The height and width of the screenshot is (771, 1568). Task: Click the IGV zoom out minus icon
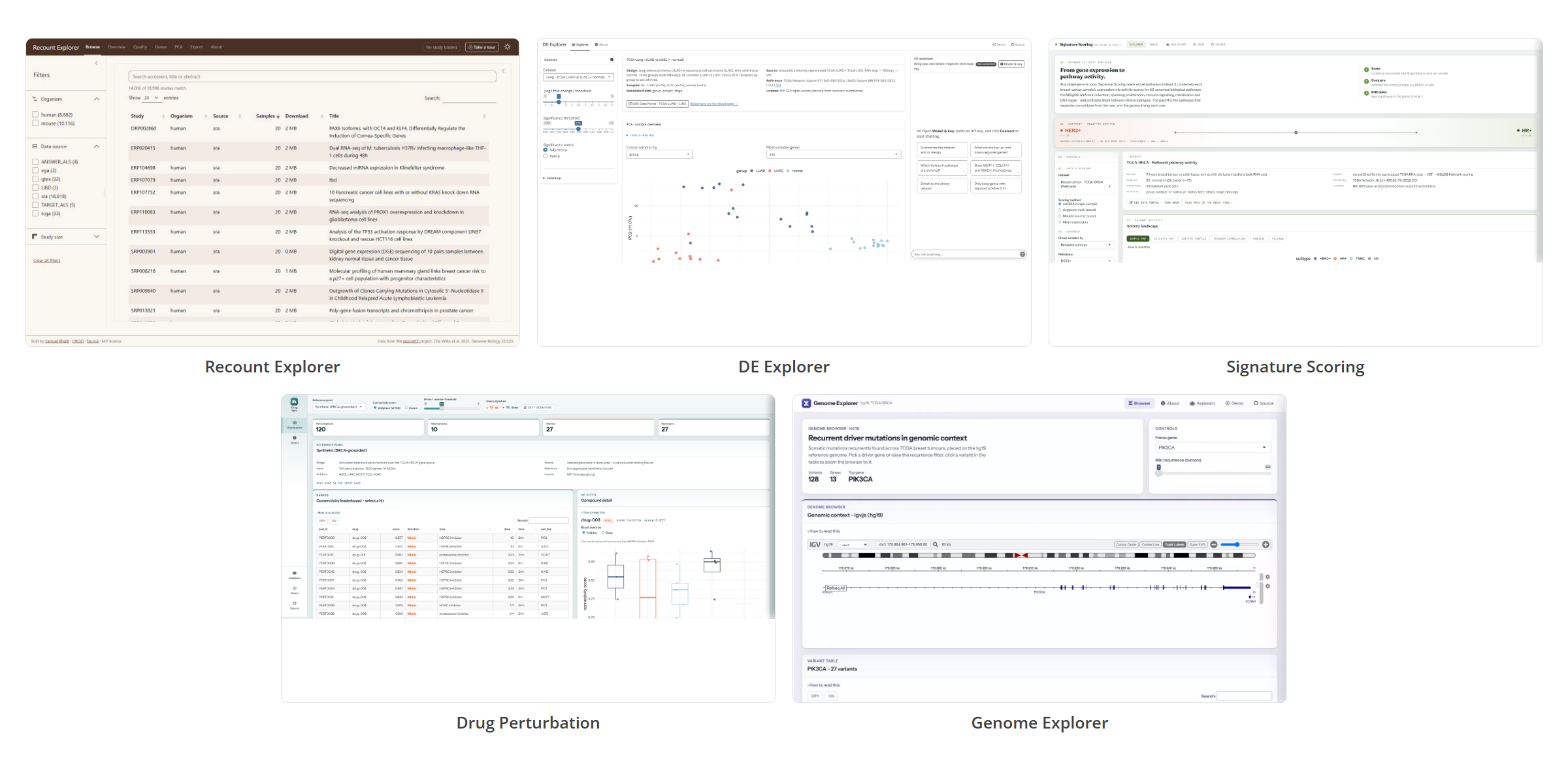tap(1214, 544)
